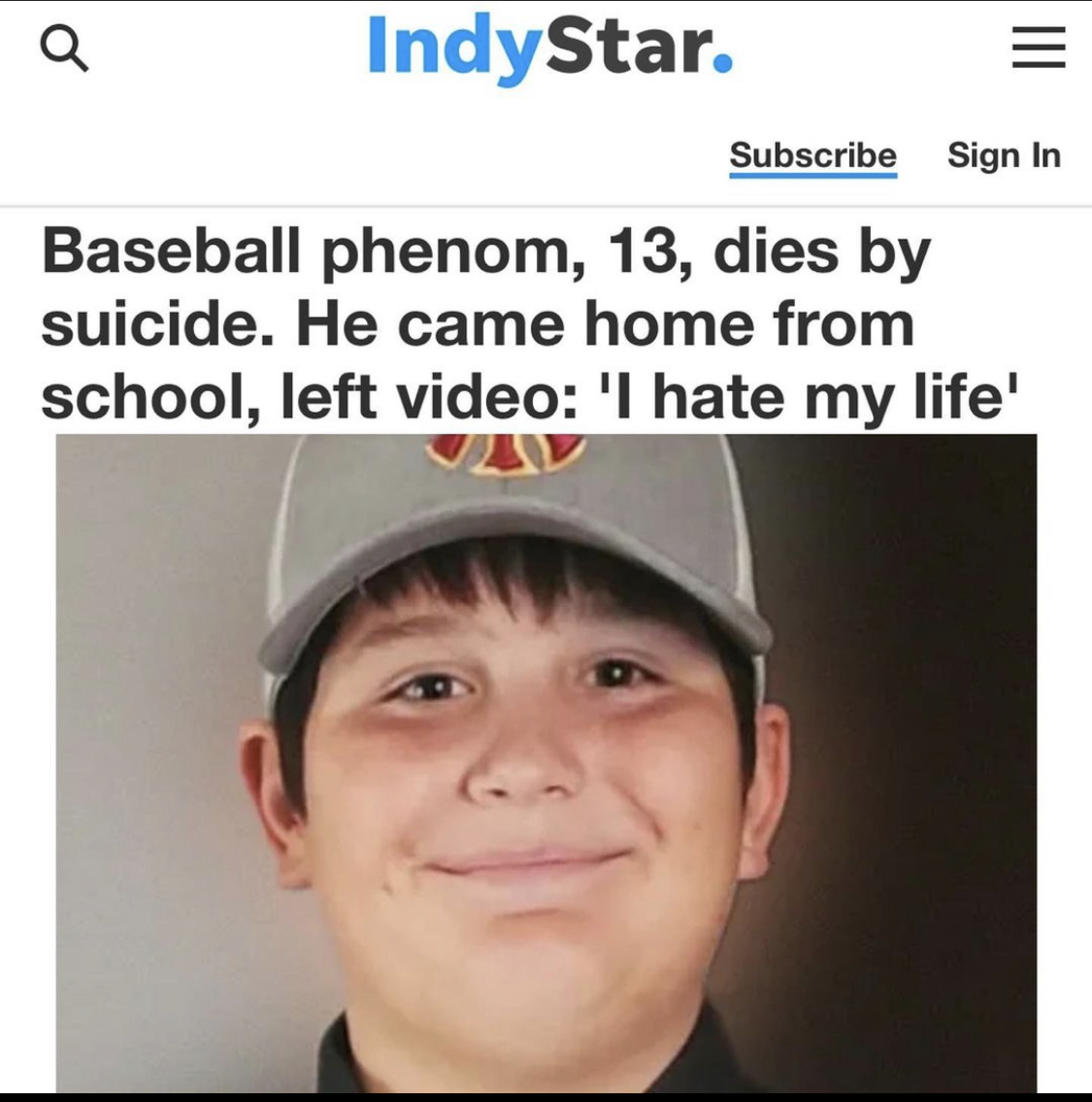Click the blue dot ending the IndyStar logo

722,64
